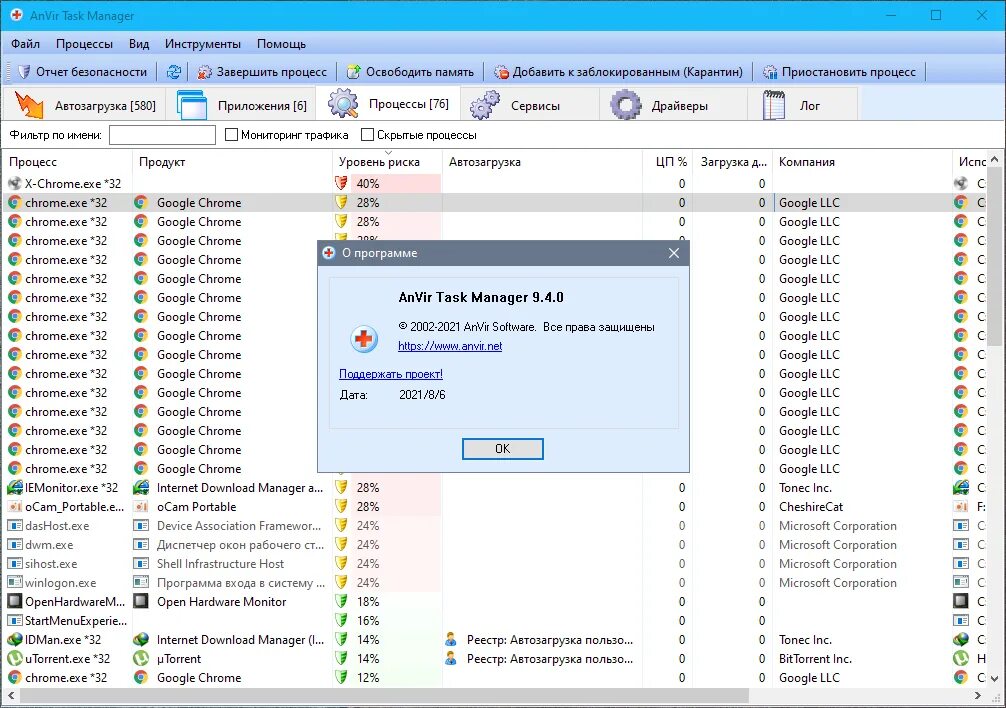The height and width of the screenshot is (708, 1006).
Task: Click startup user icon in uTorrent.exe row
Action: 451,659
